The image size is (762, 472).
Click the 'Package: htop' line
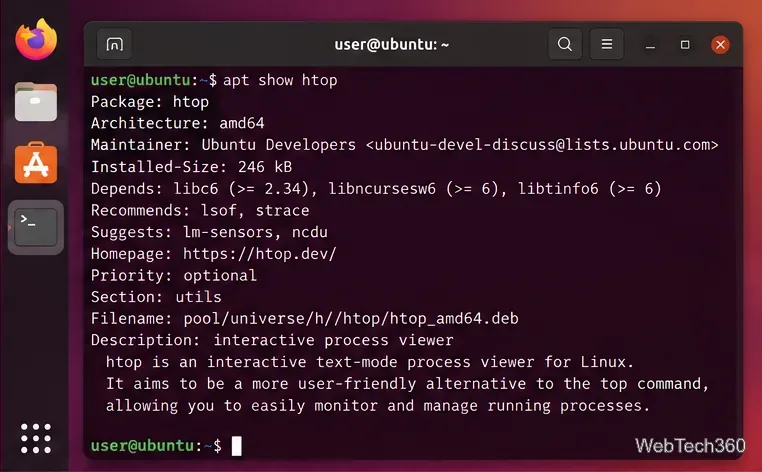pos(150,102)
